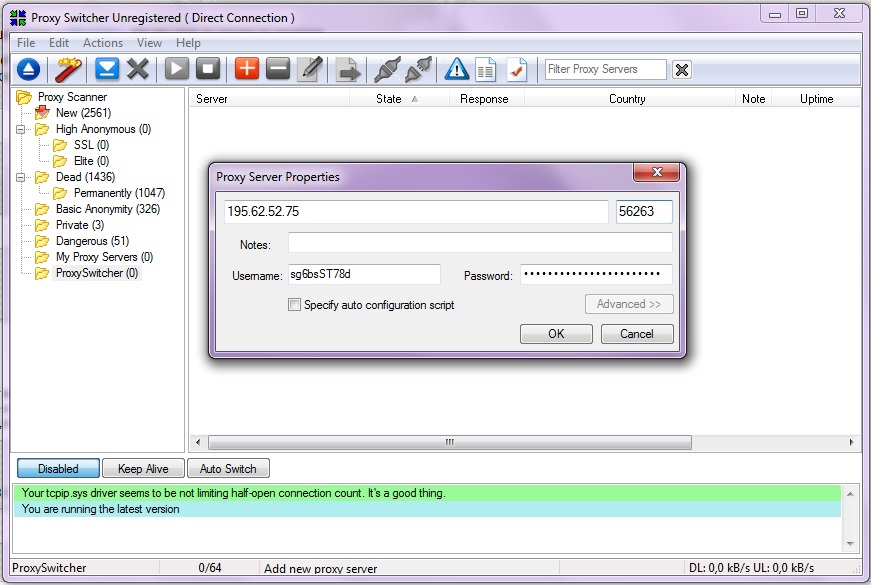Open the File menu
871x585 pixels.
[x=26, y=43]
